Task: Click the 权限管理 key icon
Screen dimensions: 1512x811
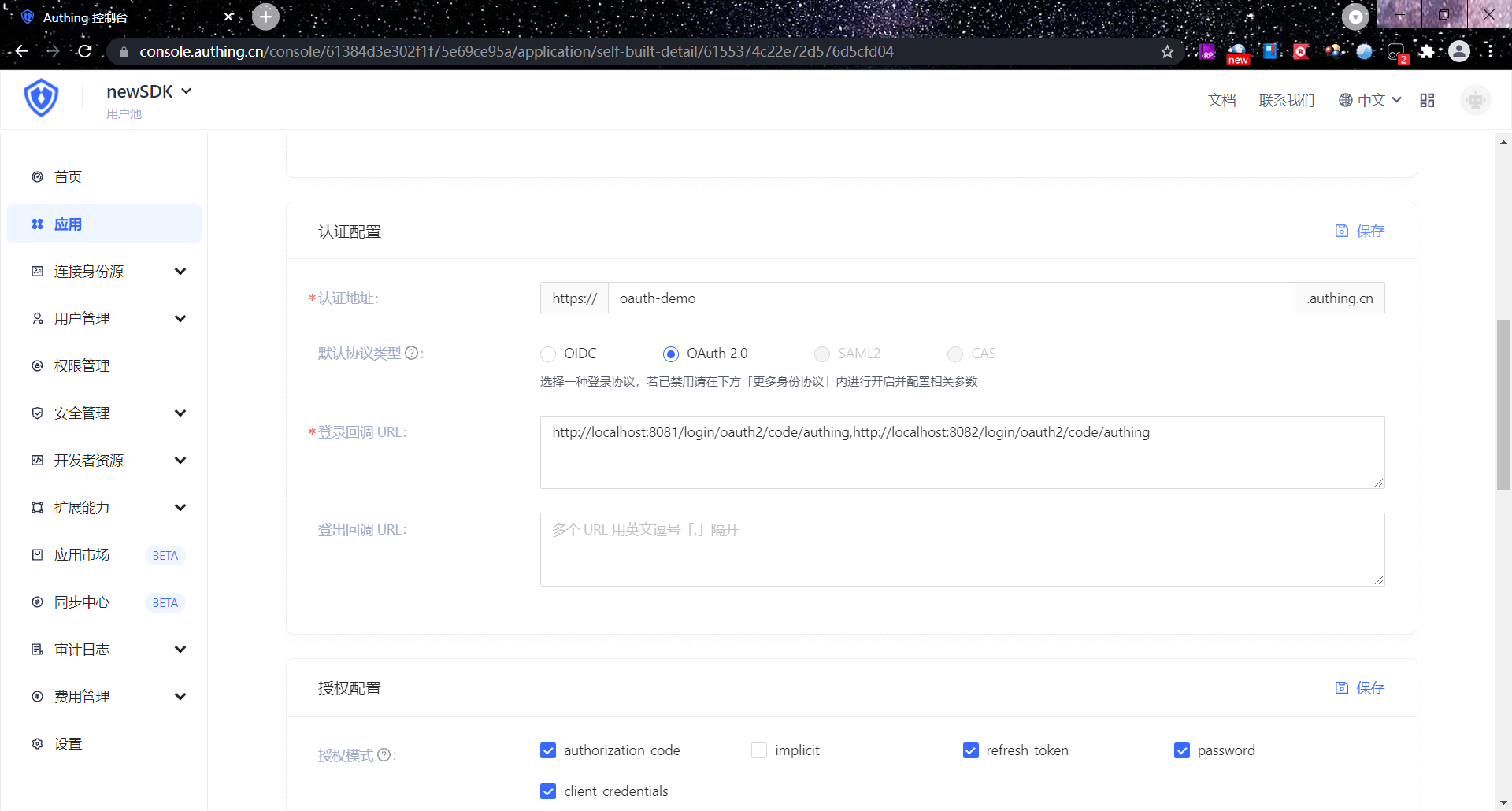Action: [x=37, y=365]
